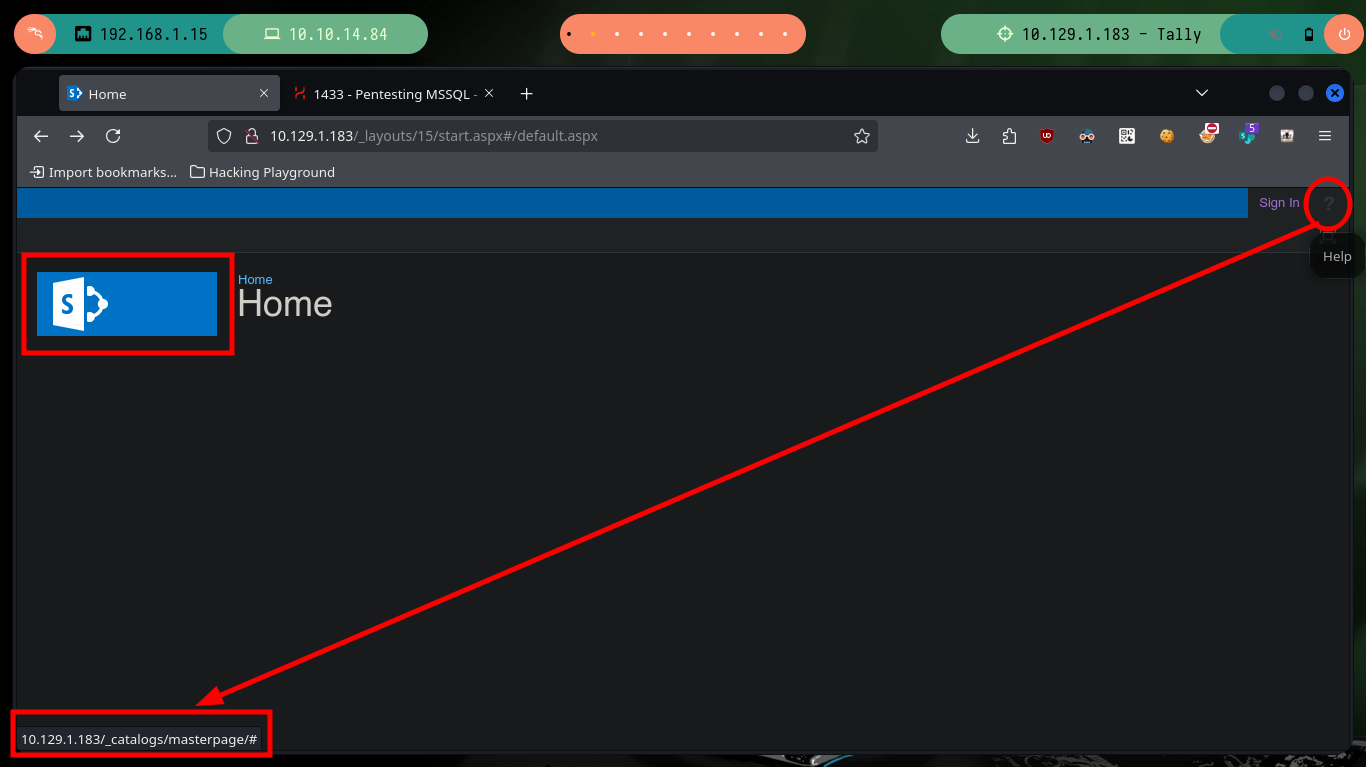This screenshot has height=767, width=1366.
Task: Bookmark this page with the star icon
Action: point(861,136)
